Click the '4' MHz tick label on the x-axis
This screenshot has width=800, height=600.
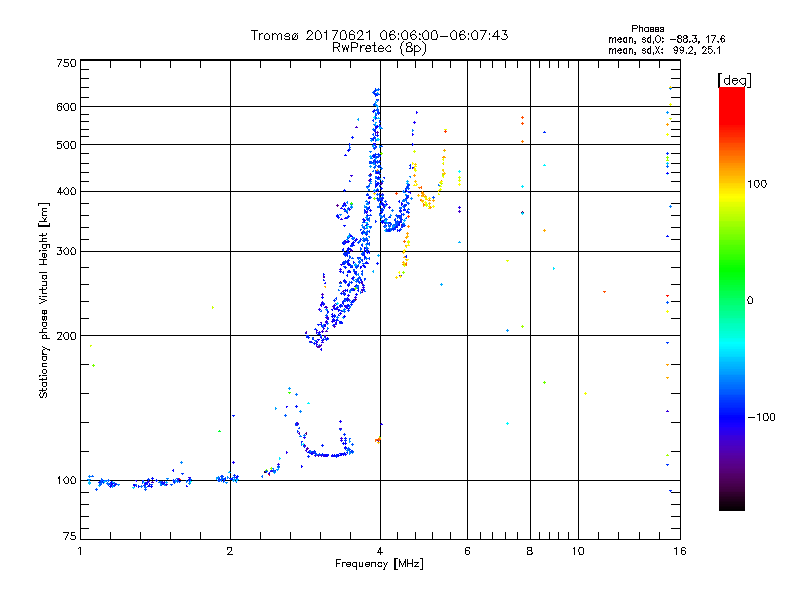tap(380, 551)
